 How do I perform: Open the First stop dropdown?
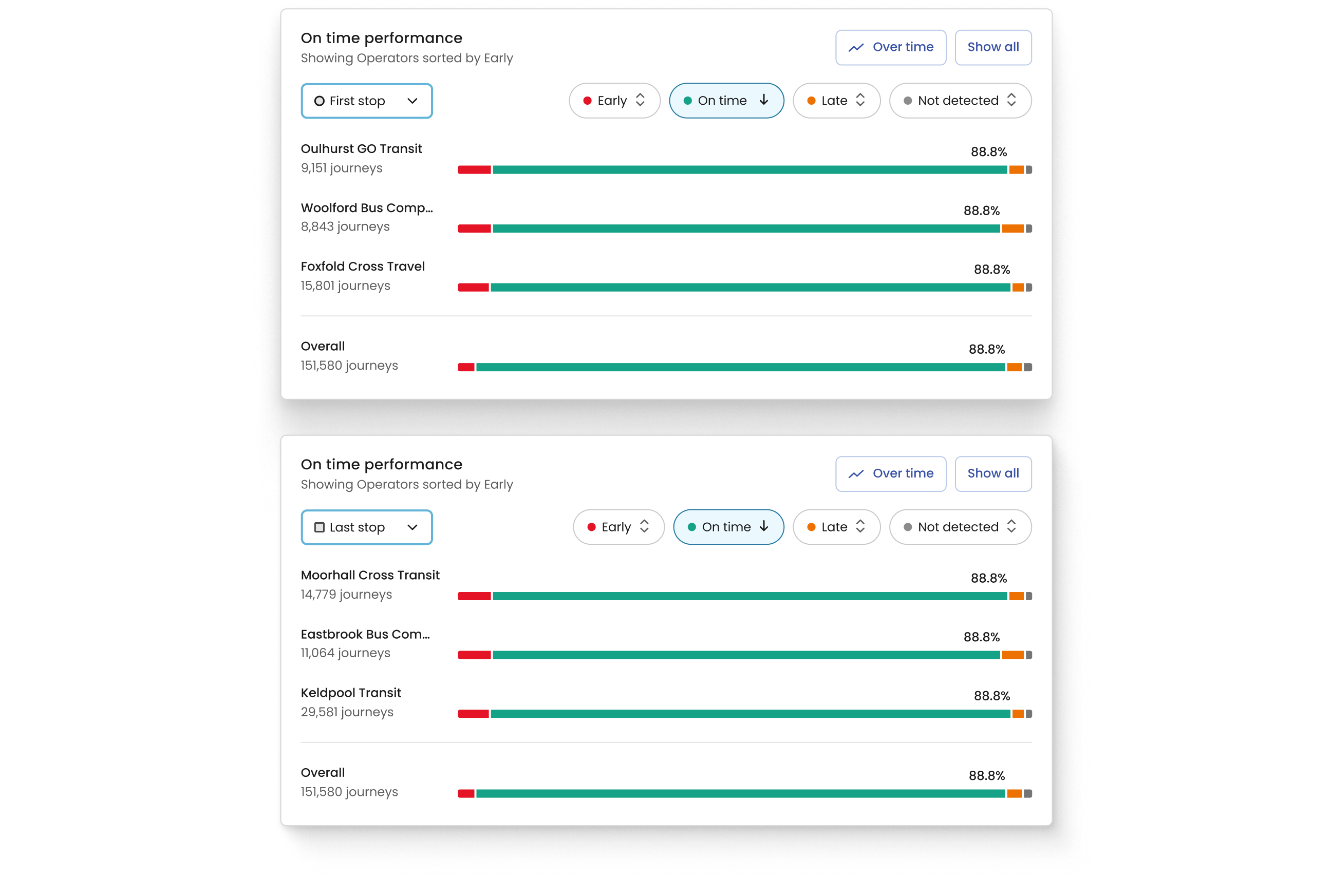[366, 101]
